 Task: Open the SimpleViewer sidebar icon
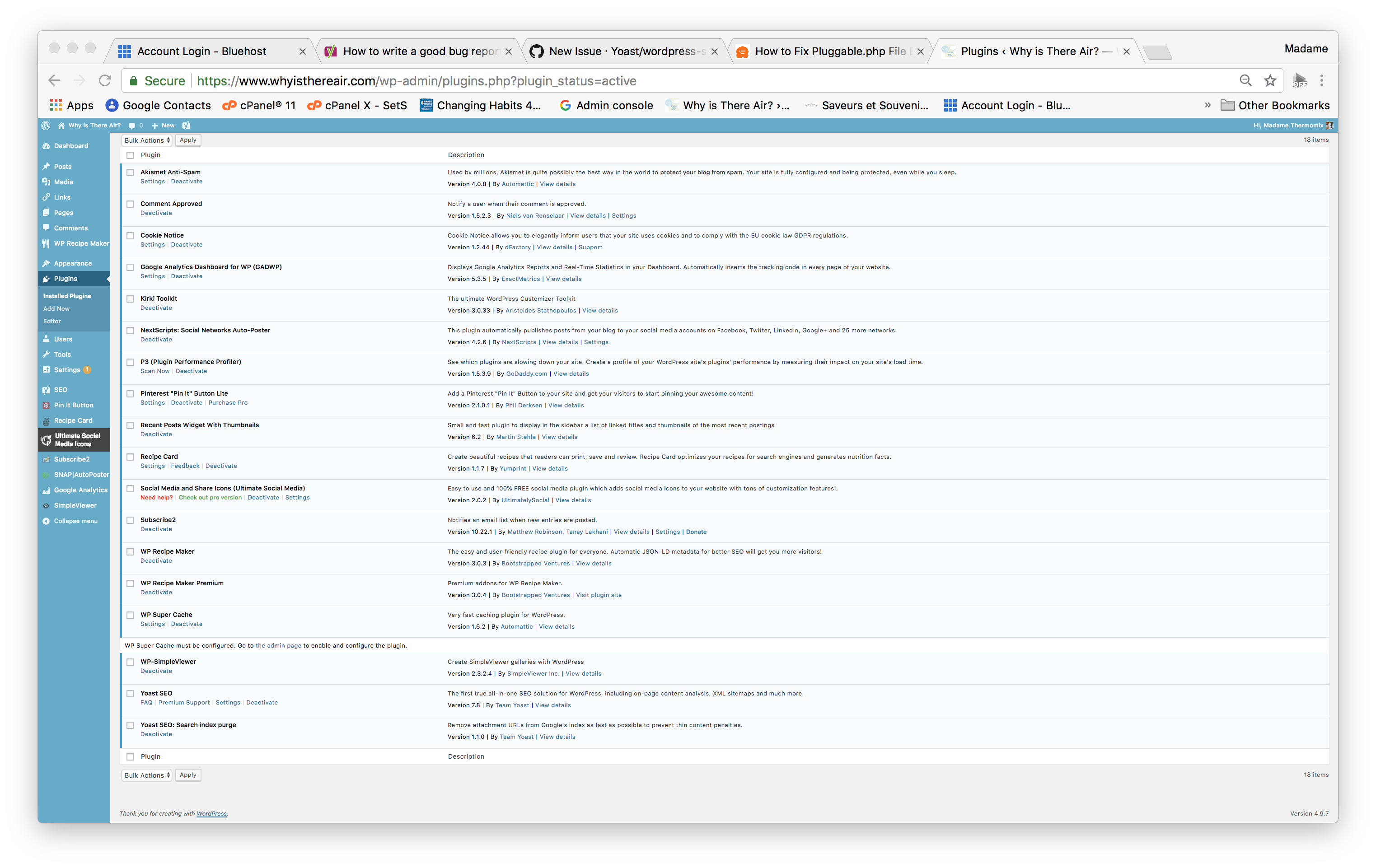(46, 505)
